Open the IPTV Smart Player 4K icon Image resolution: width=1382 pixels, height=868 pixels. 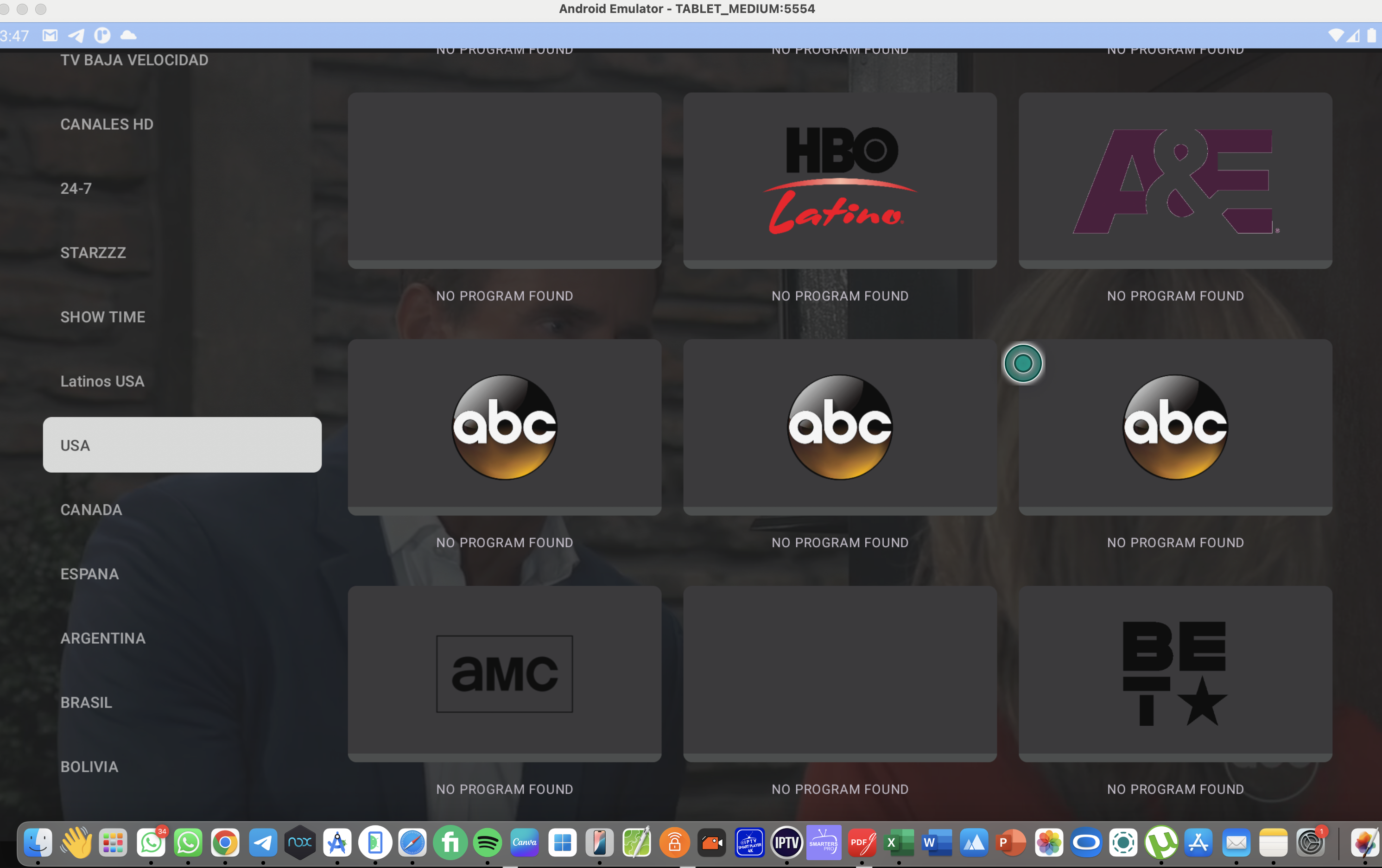tap(749, 842)
